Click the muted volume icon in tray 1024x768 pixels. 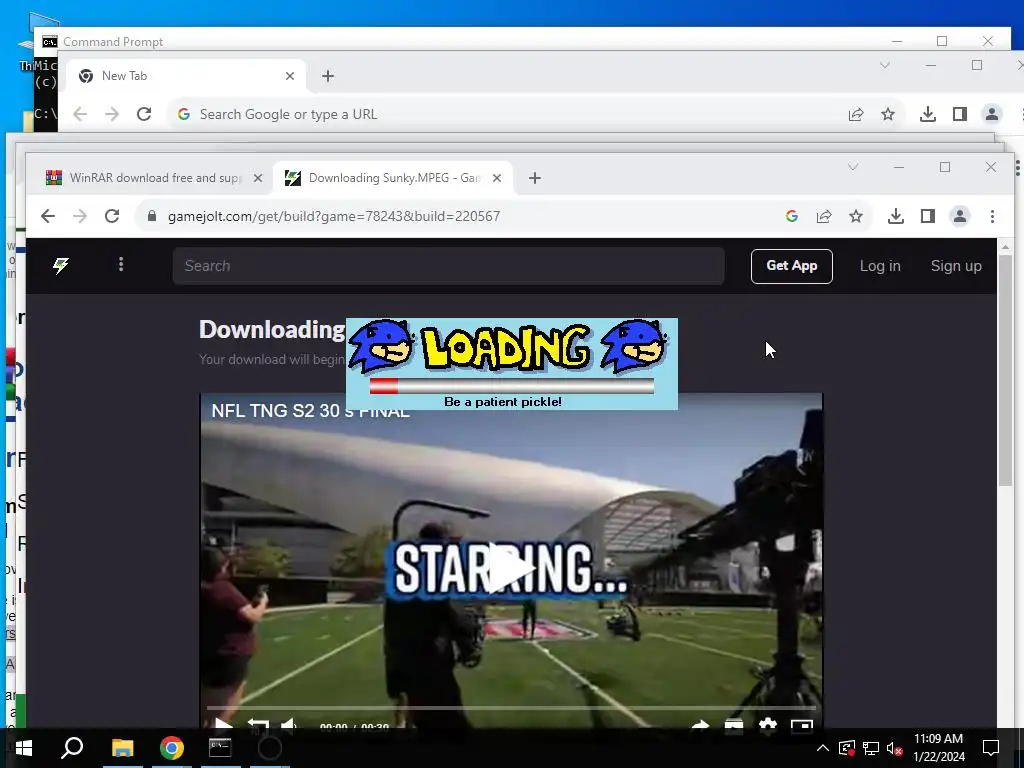coord(895,748)
